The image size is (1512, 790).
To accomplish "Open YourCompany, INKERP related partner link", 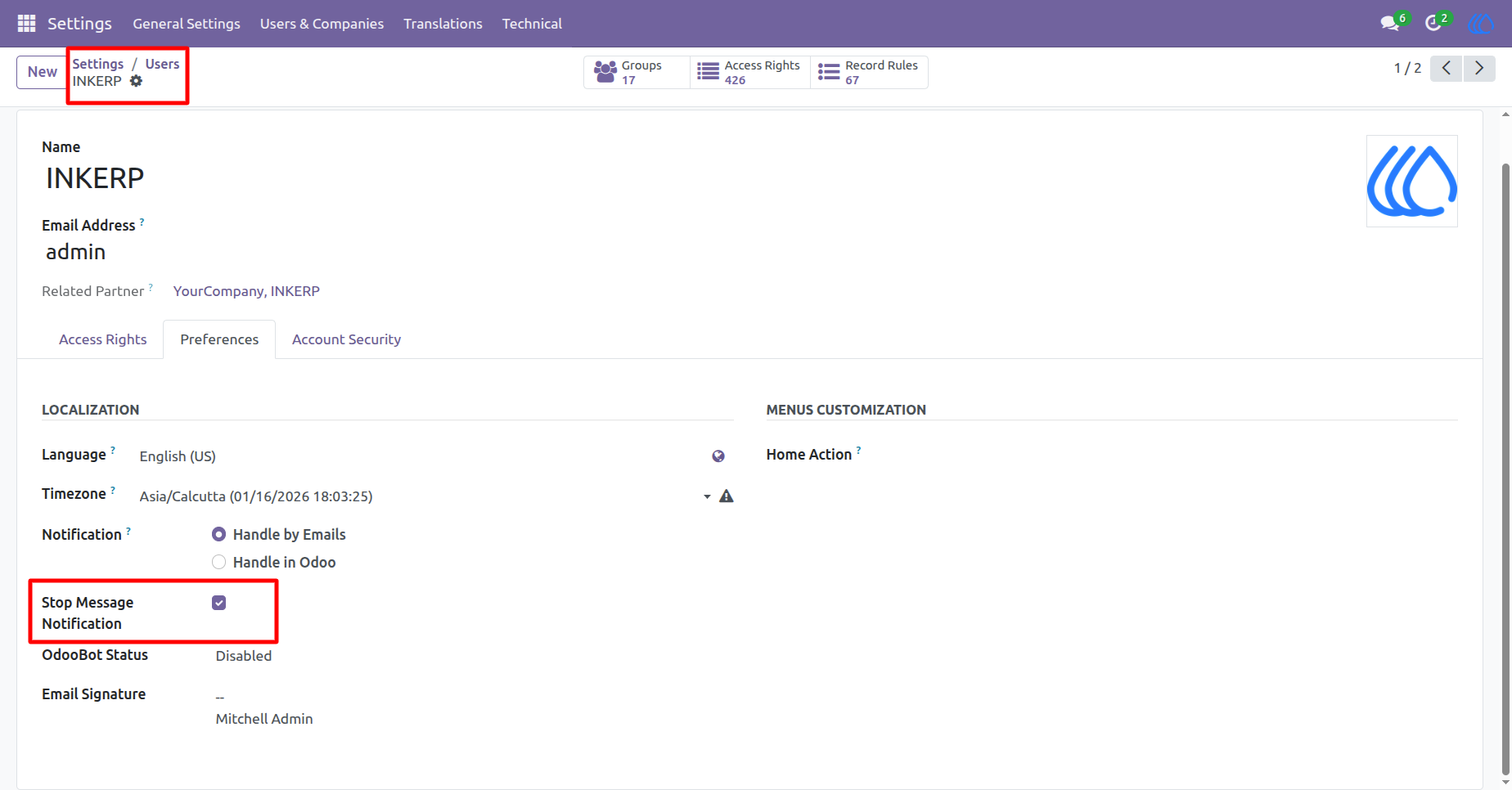I will click(x=246, y=291).
